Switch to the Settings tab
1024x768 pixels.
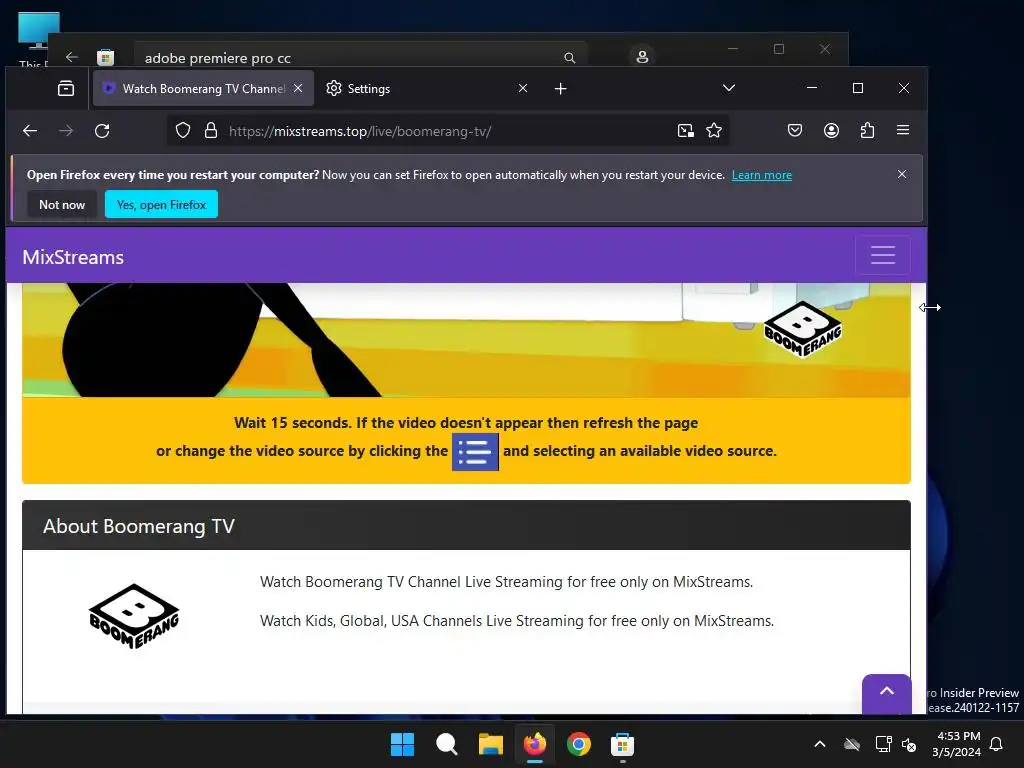pos(418,88)
